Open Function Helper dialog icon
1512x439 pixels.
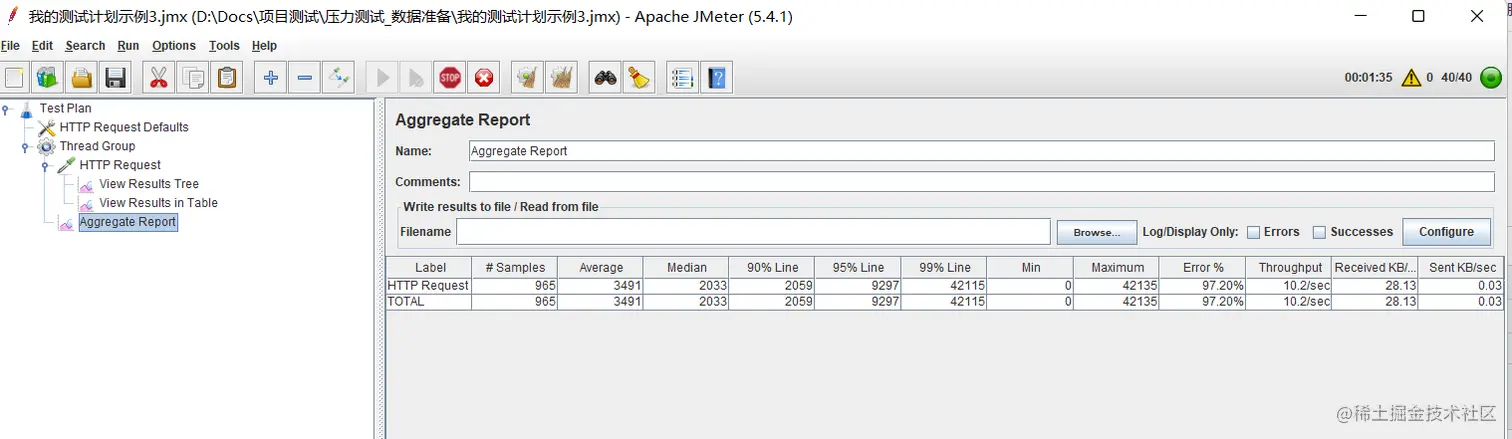682,77
